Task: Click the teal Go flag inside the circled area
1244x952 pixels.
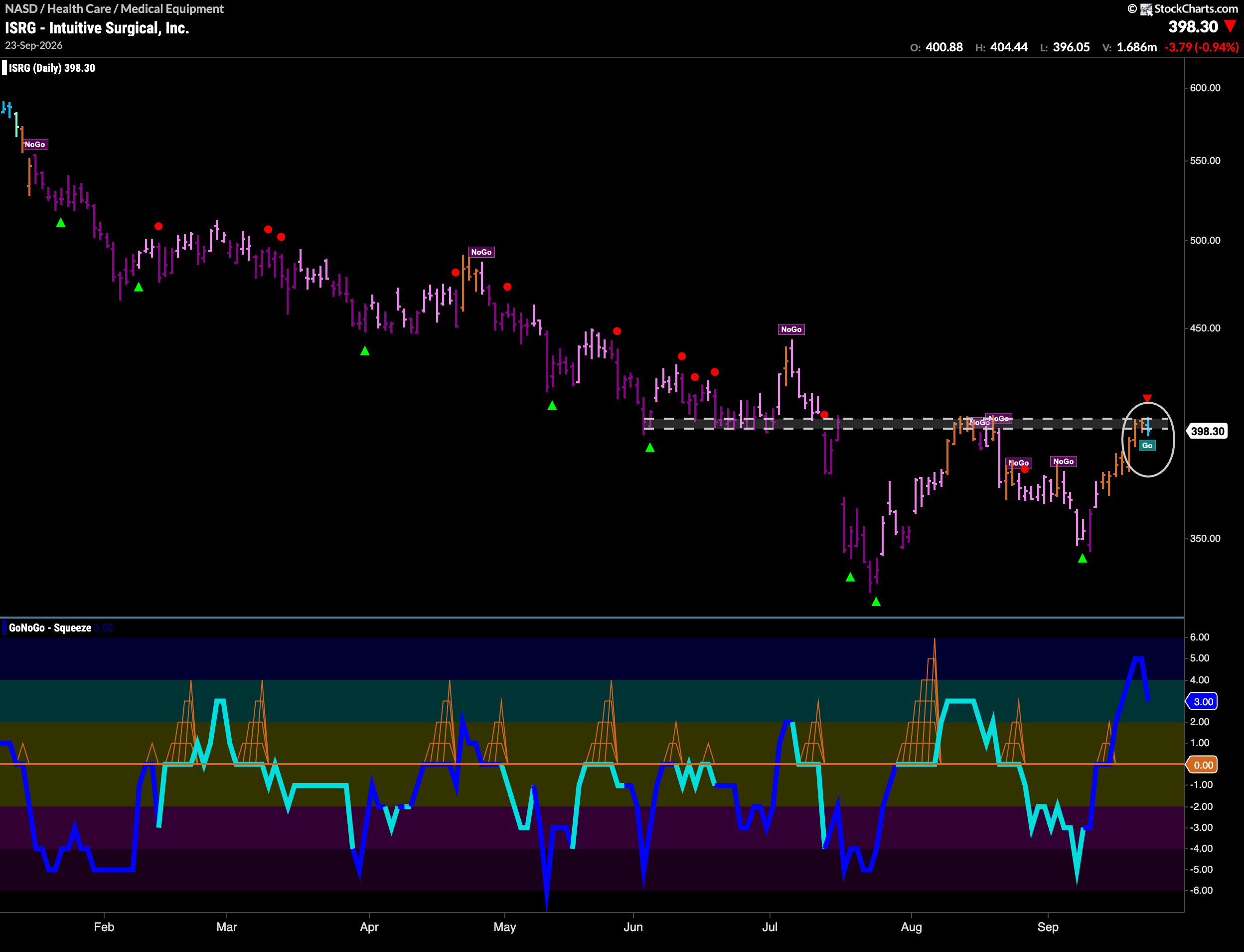Action: tap(1147, 446)
